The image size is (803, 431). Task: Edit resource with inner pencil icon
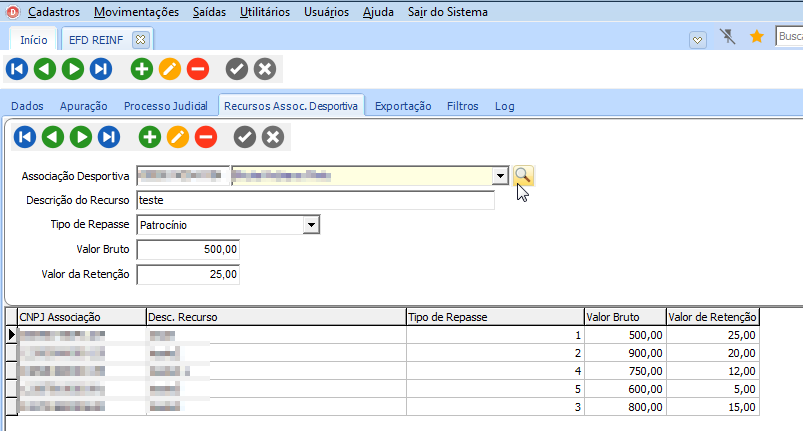178,137
